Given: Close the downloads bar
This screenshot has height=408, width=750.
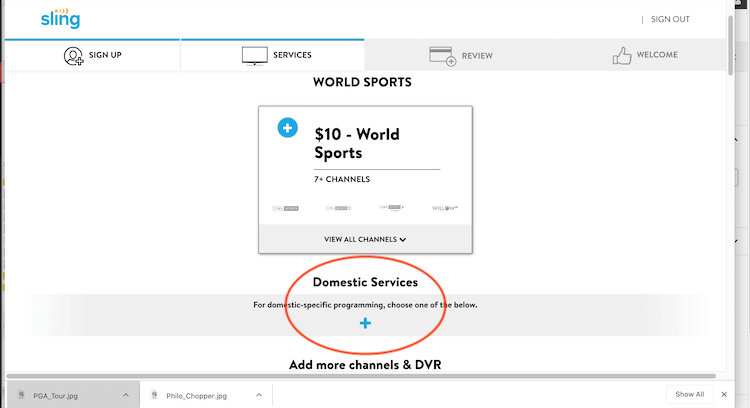Looking at the screenshot, I should 724,395.
